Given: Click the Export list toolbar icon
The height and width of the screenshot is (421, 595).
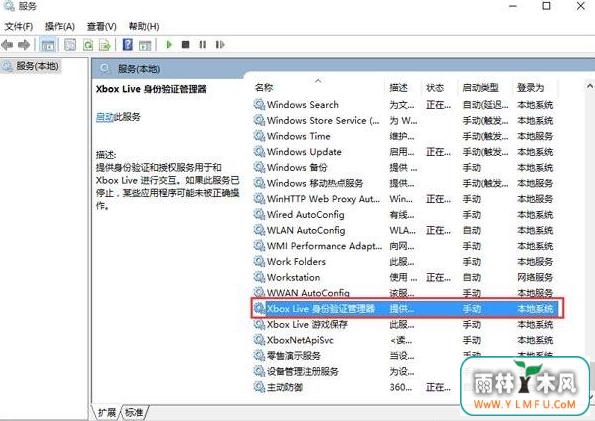Looking at the screenshot, I should tap(105, 45).
